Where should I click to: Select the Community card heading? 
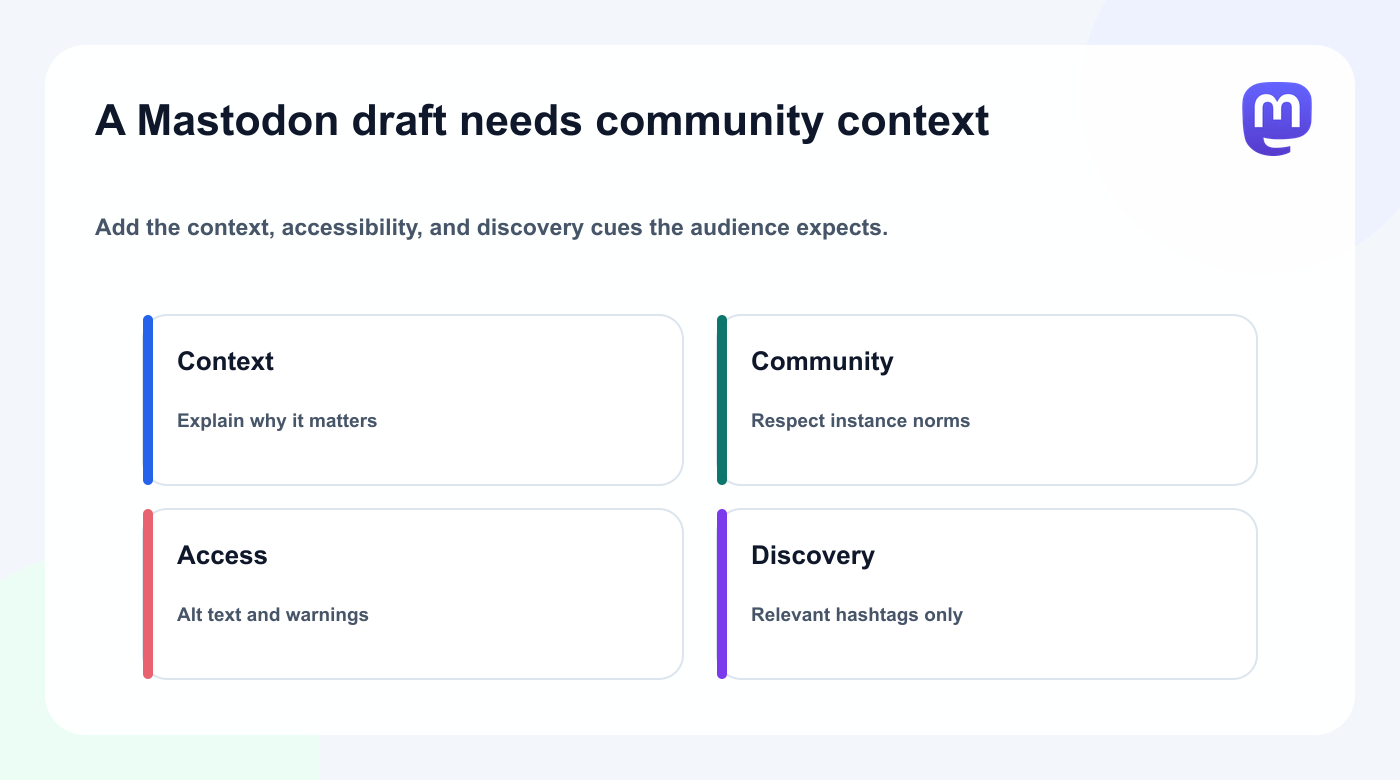[x=822, y=361]
